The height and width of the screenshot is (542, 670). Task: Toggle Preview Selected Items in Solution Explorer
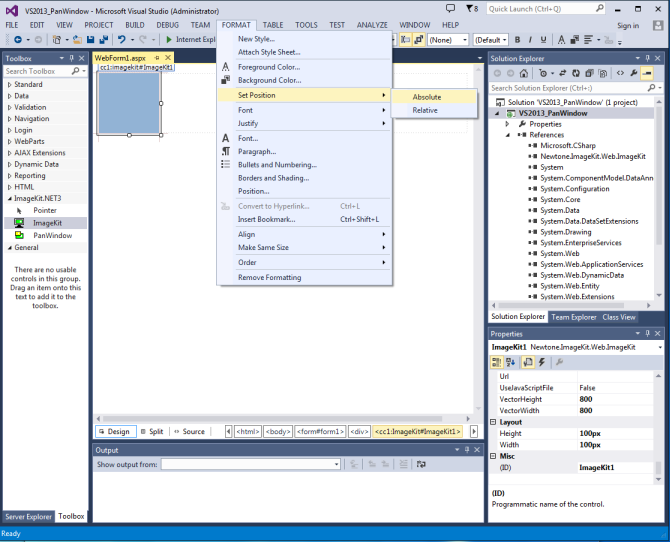647,74
